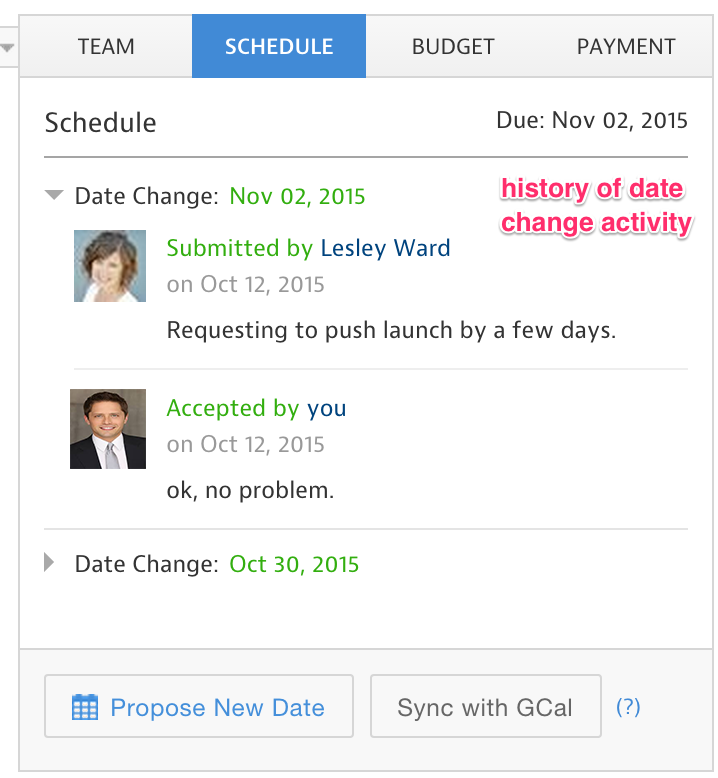Open the Lesley Ward name link
Screen dimensions: 718x778
385,248
